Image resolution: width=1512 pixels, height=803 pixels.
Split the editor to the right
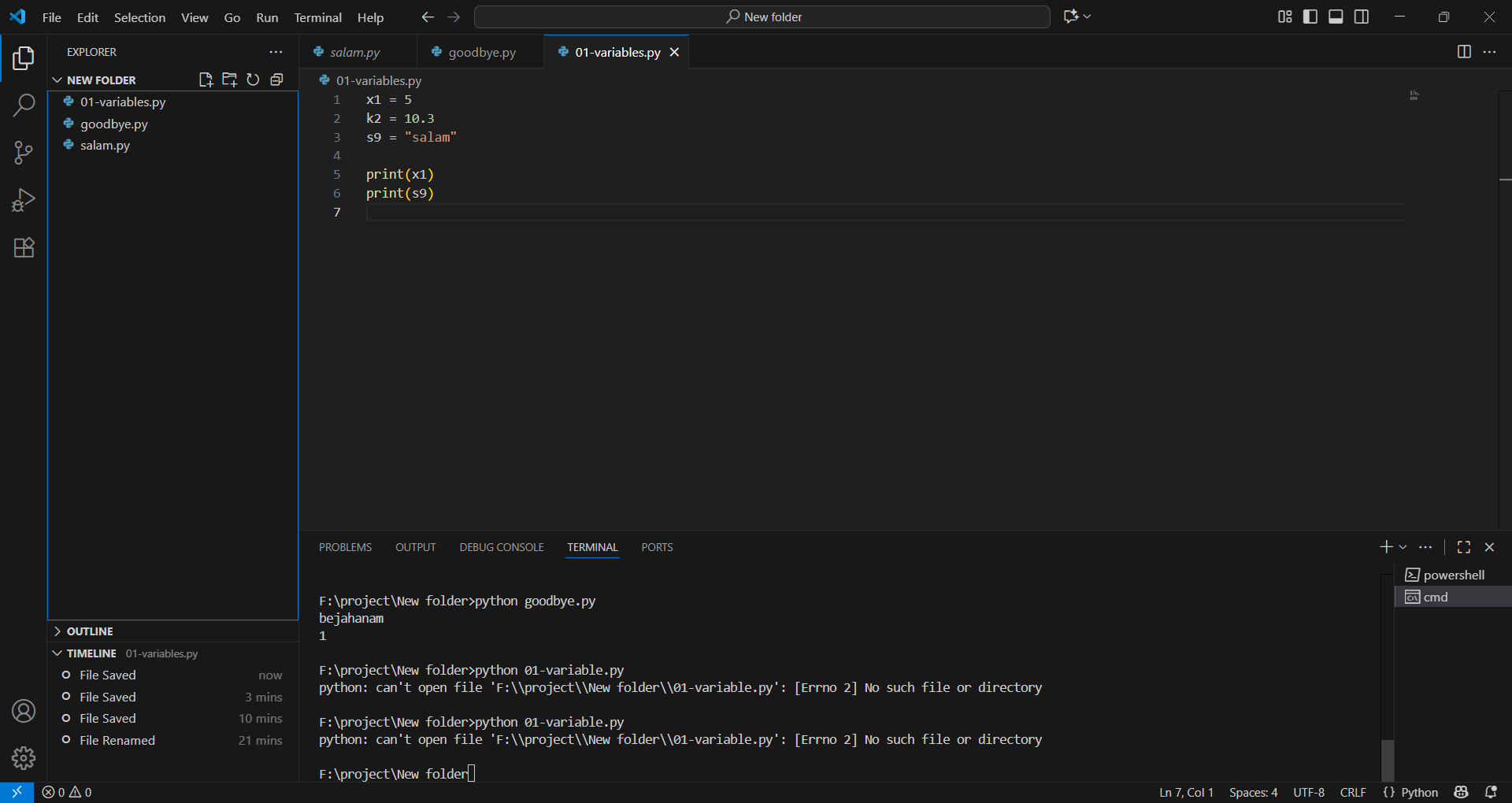pos(1464,52)
